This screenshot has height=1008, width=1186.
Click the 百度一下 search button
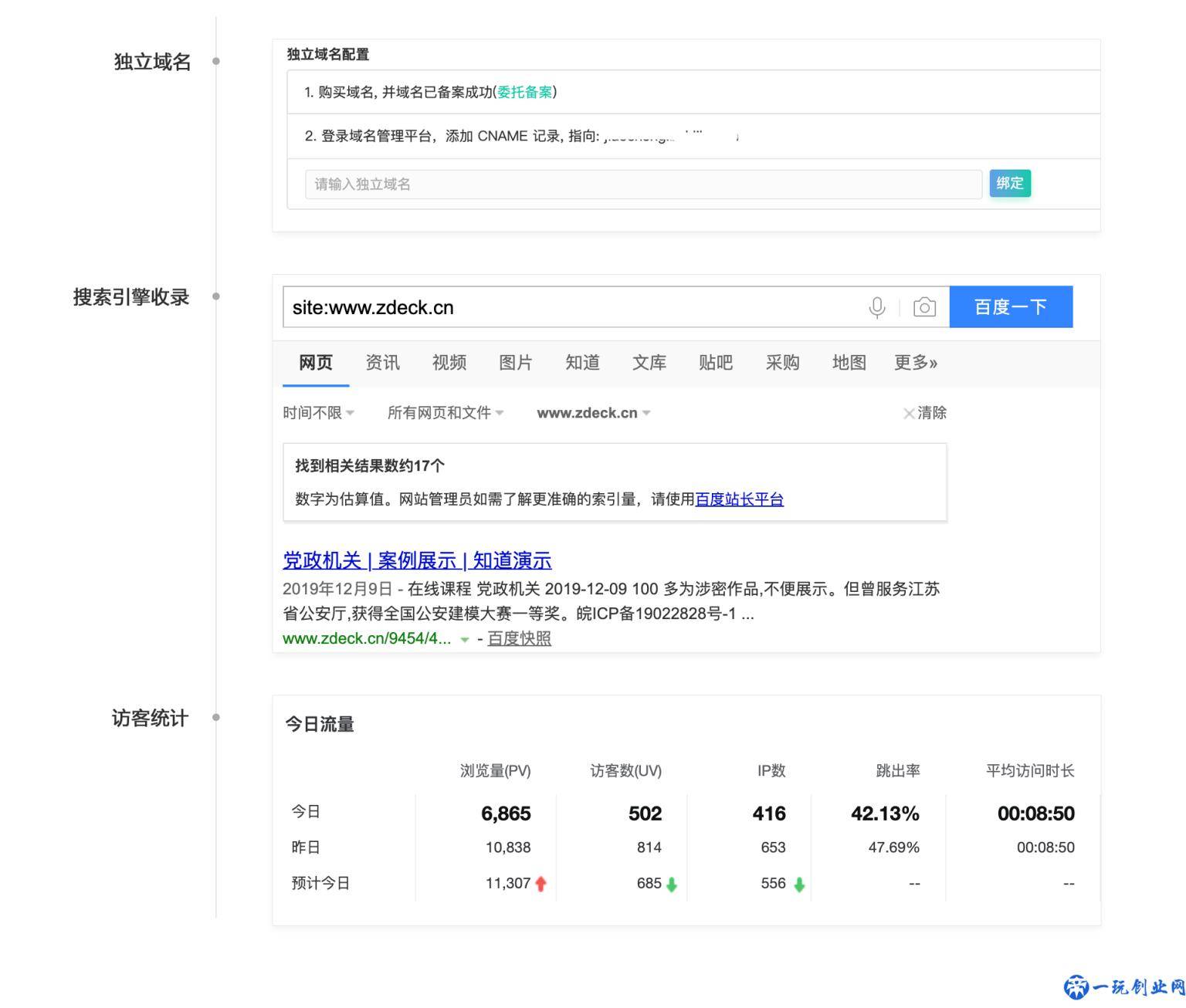click(x=1011, y=306)
